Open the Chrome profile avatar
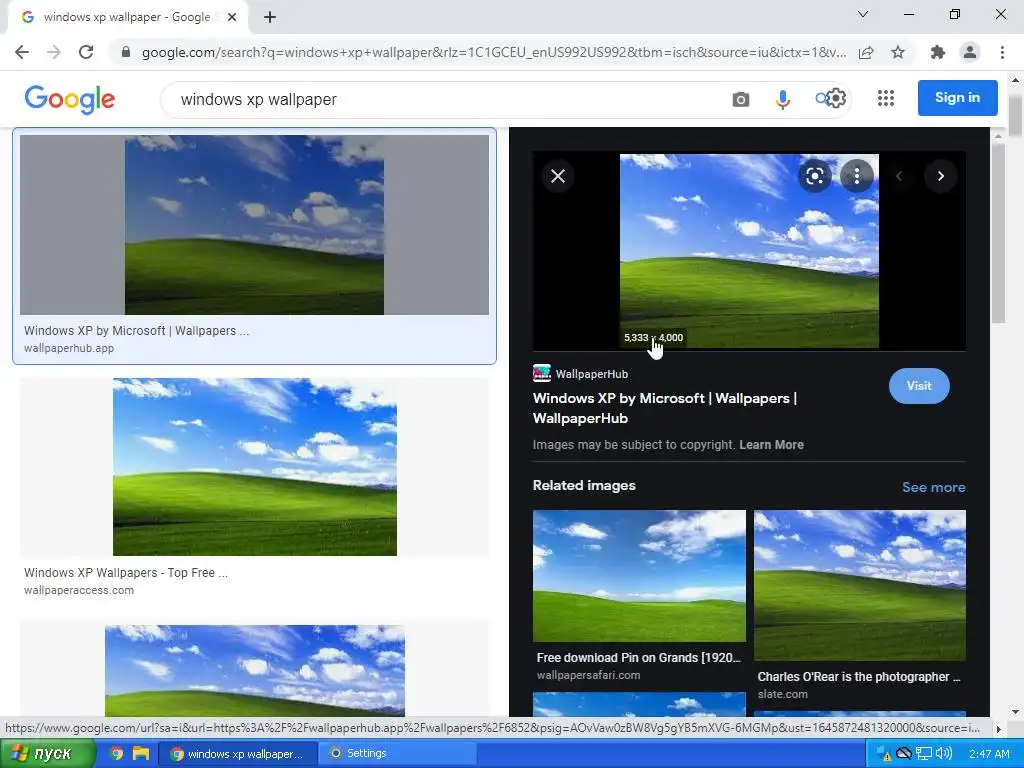The height and width of the screenshot is (768, 1024). (970, 52)
